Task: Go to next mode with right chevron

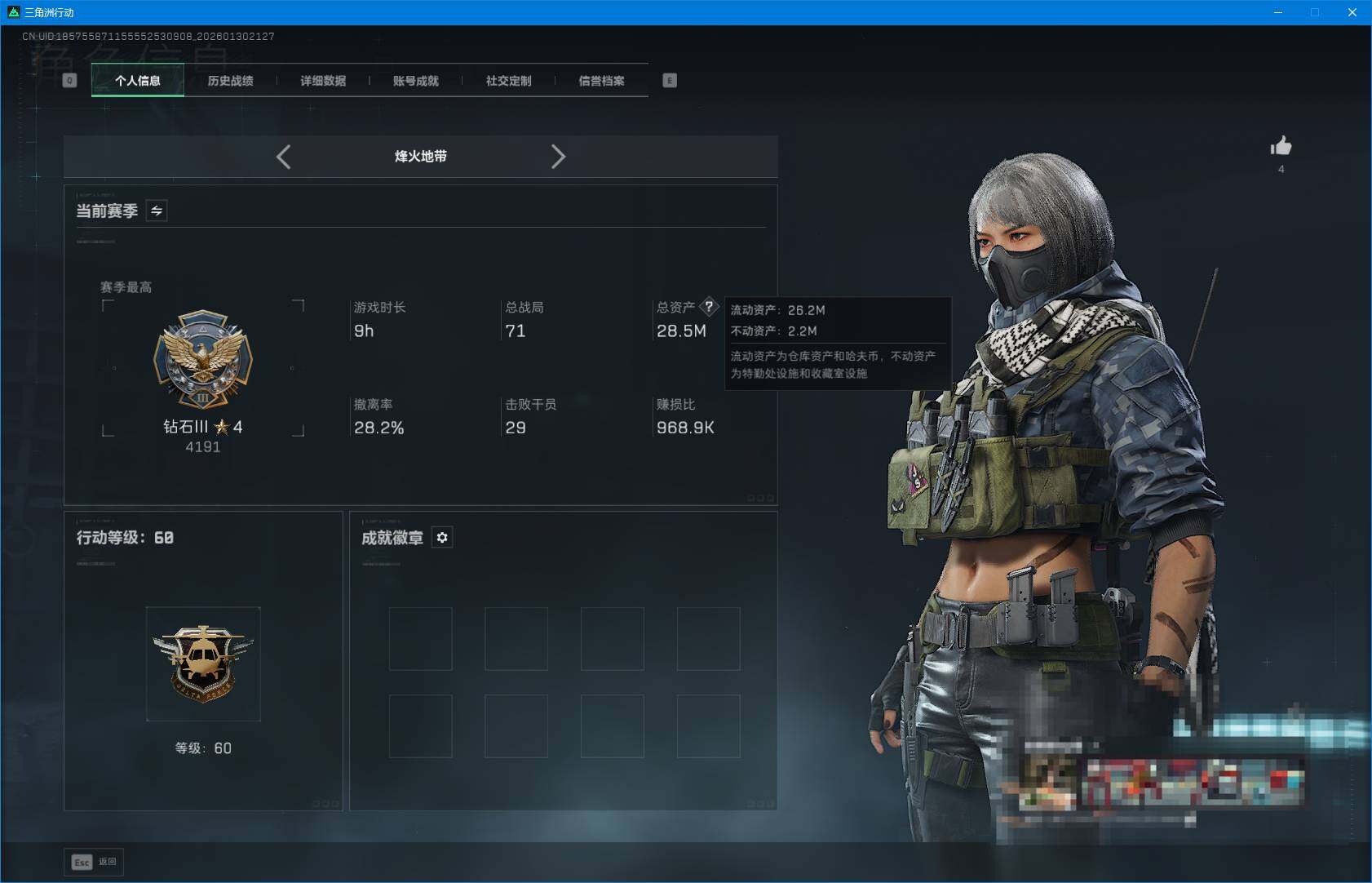Action: pos(558,157)
